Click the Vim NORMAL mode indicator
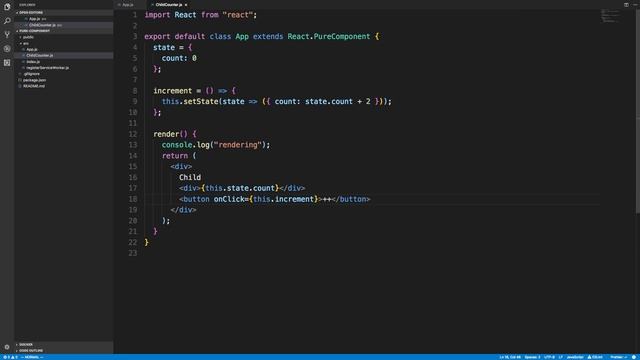 32,357
